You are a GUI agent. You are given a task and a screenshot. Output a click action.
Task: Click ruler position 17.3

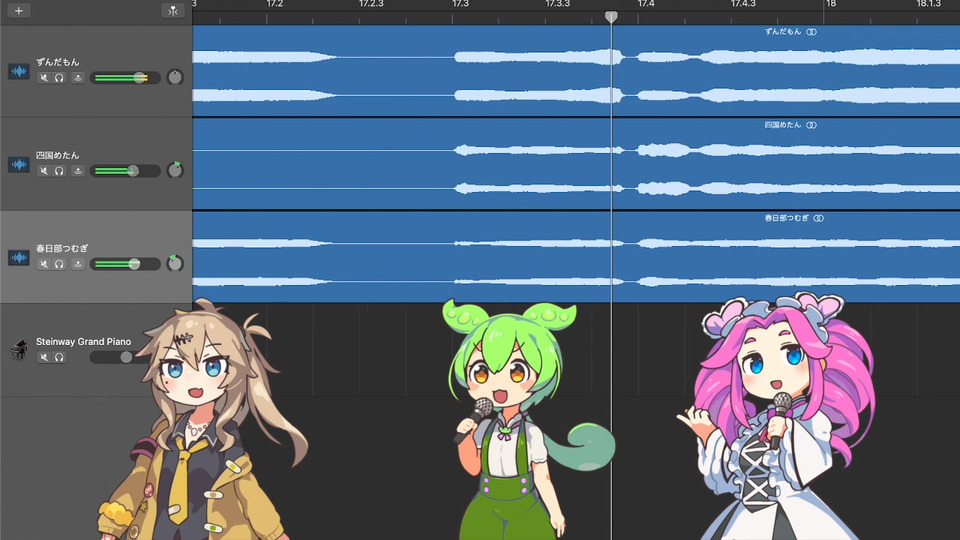[460, 4]
